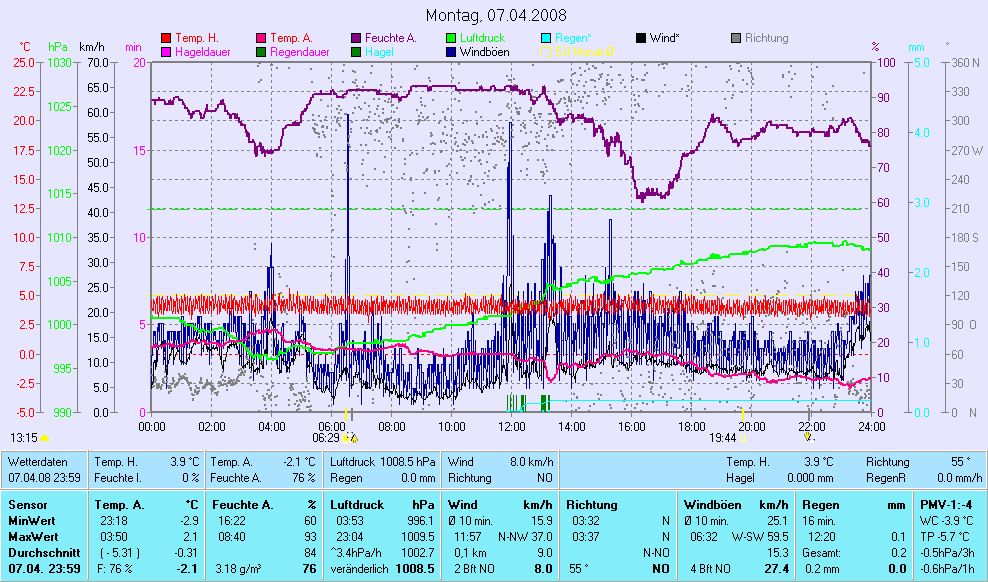
Task: Toggle the Feuchte A. purple legend marker
Action: pos(356,38)
